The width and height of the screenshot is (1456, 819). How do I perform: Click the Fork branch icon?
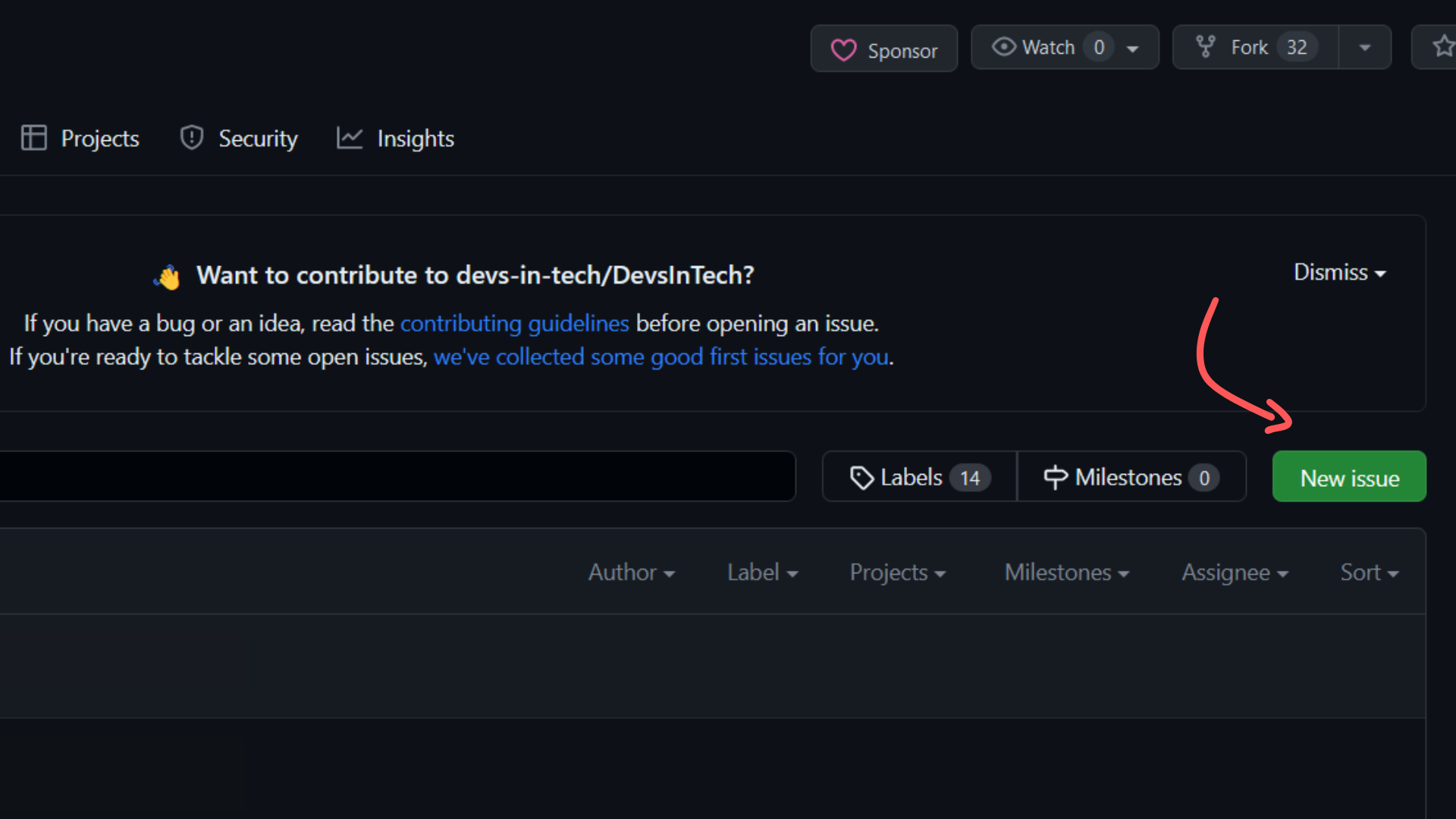pos(1205,47)
